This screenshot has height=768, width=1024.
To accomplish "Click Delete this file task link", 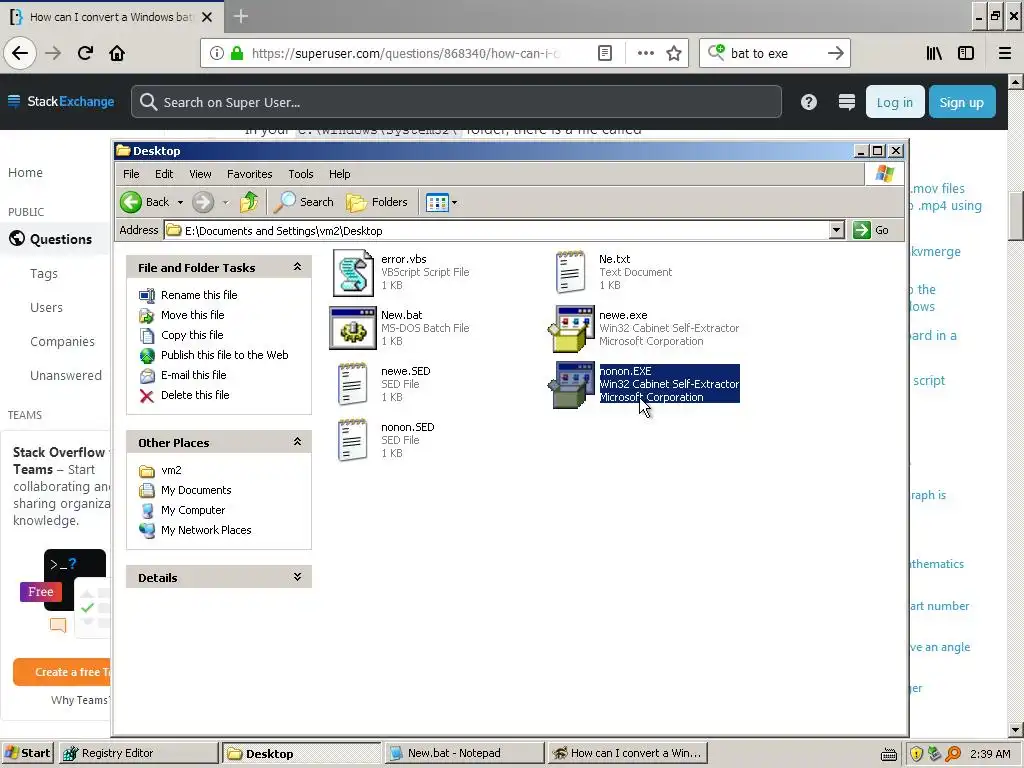I will pyautogui.click(x=195, y=395).
